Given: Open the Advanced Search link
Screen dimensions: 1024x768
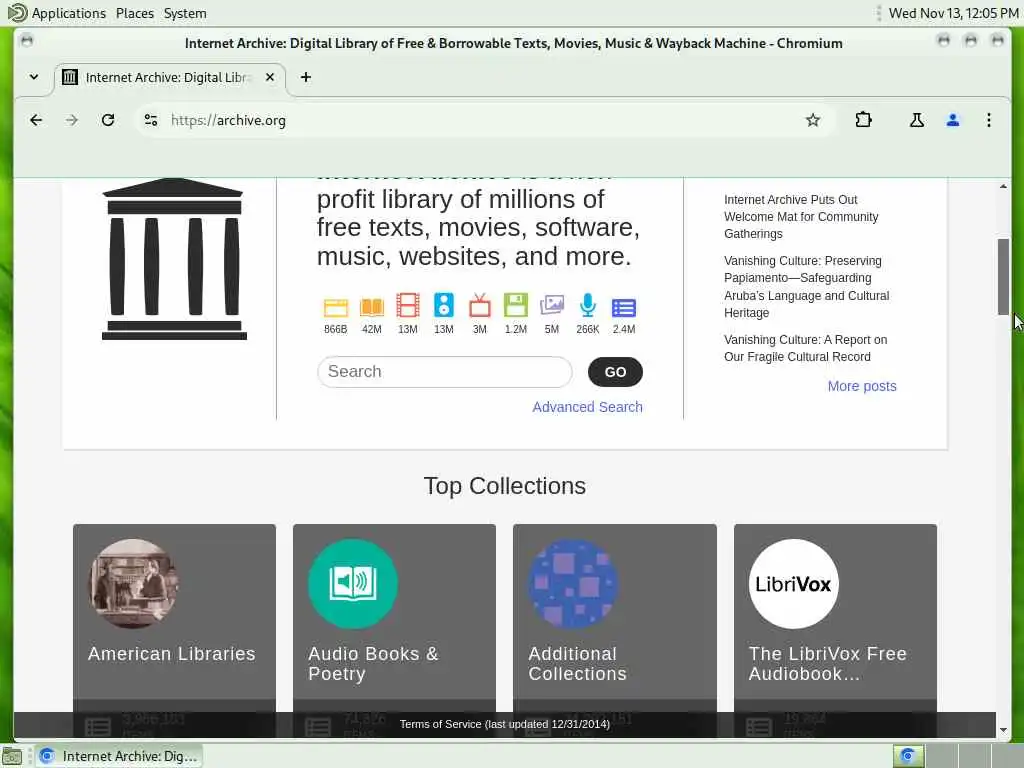Looking at the screenshot, I should point(587,407).
